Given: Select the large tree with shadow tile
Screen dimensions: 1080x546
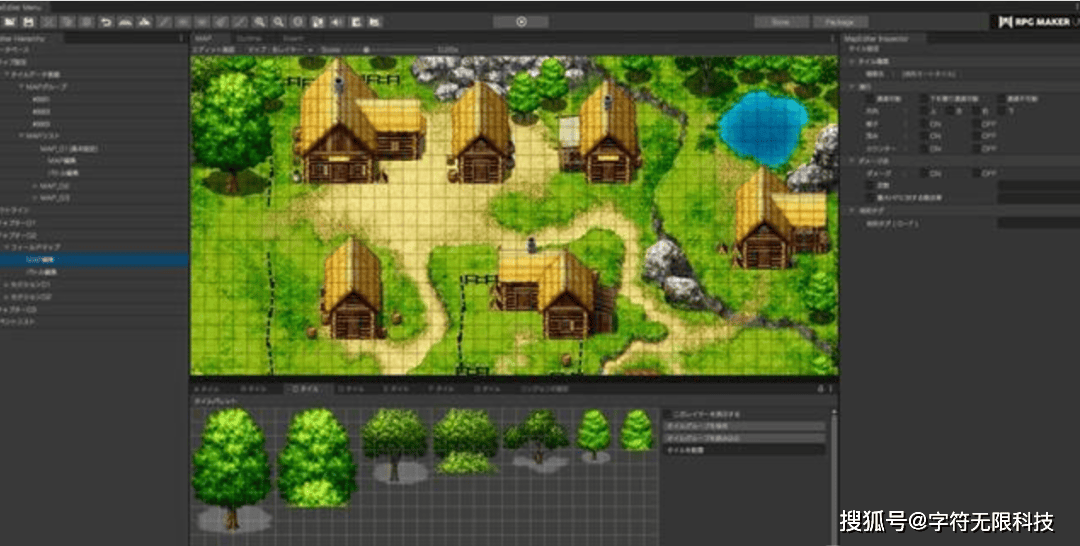Looking at the screenshot, I should [231, 470].
